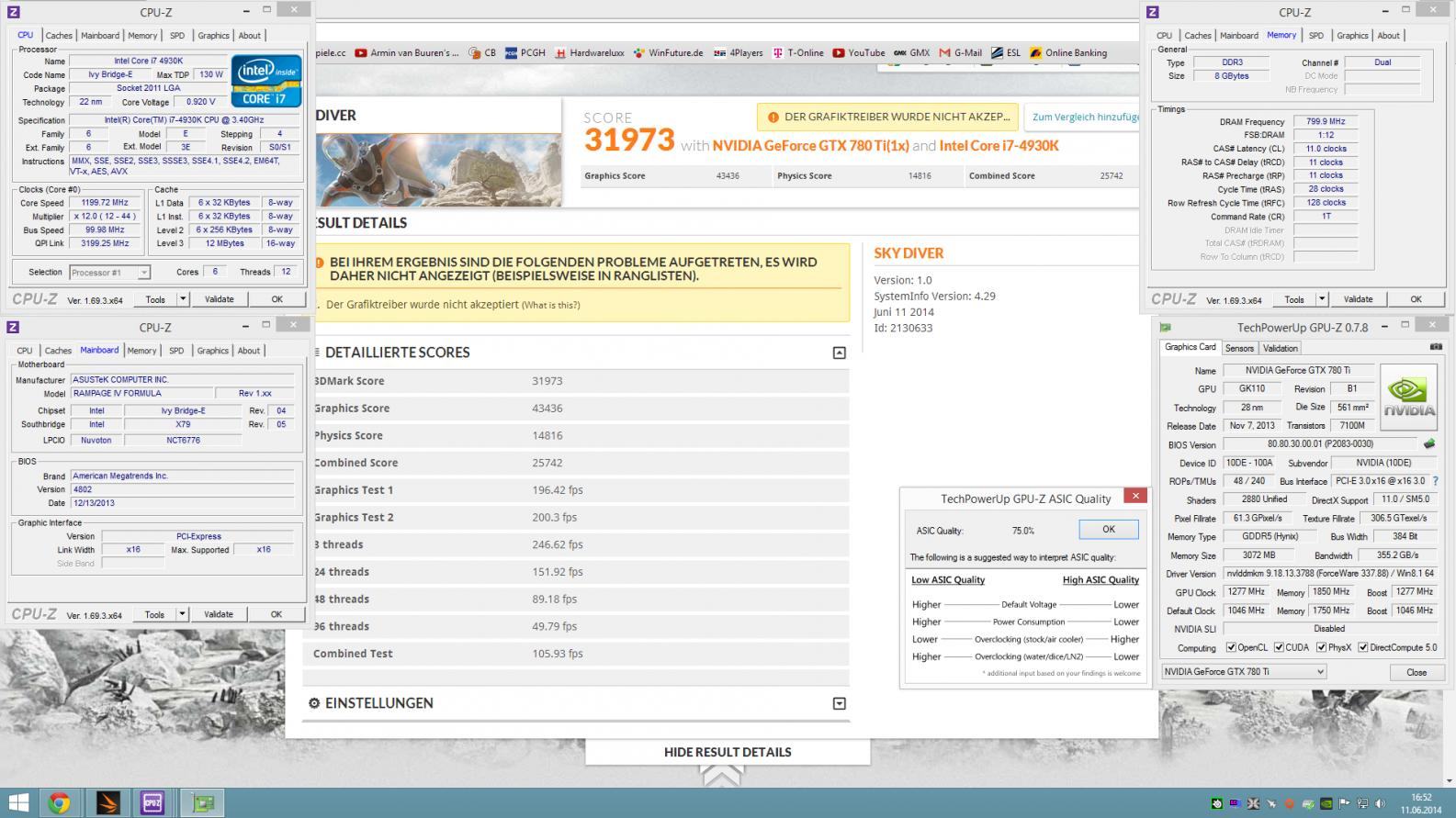Open the ESL bookmark

coord(1005,53)
